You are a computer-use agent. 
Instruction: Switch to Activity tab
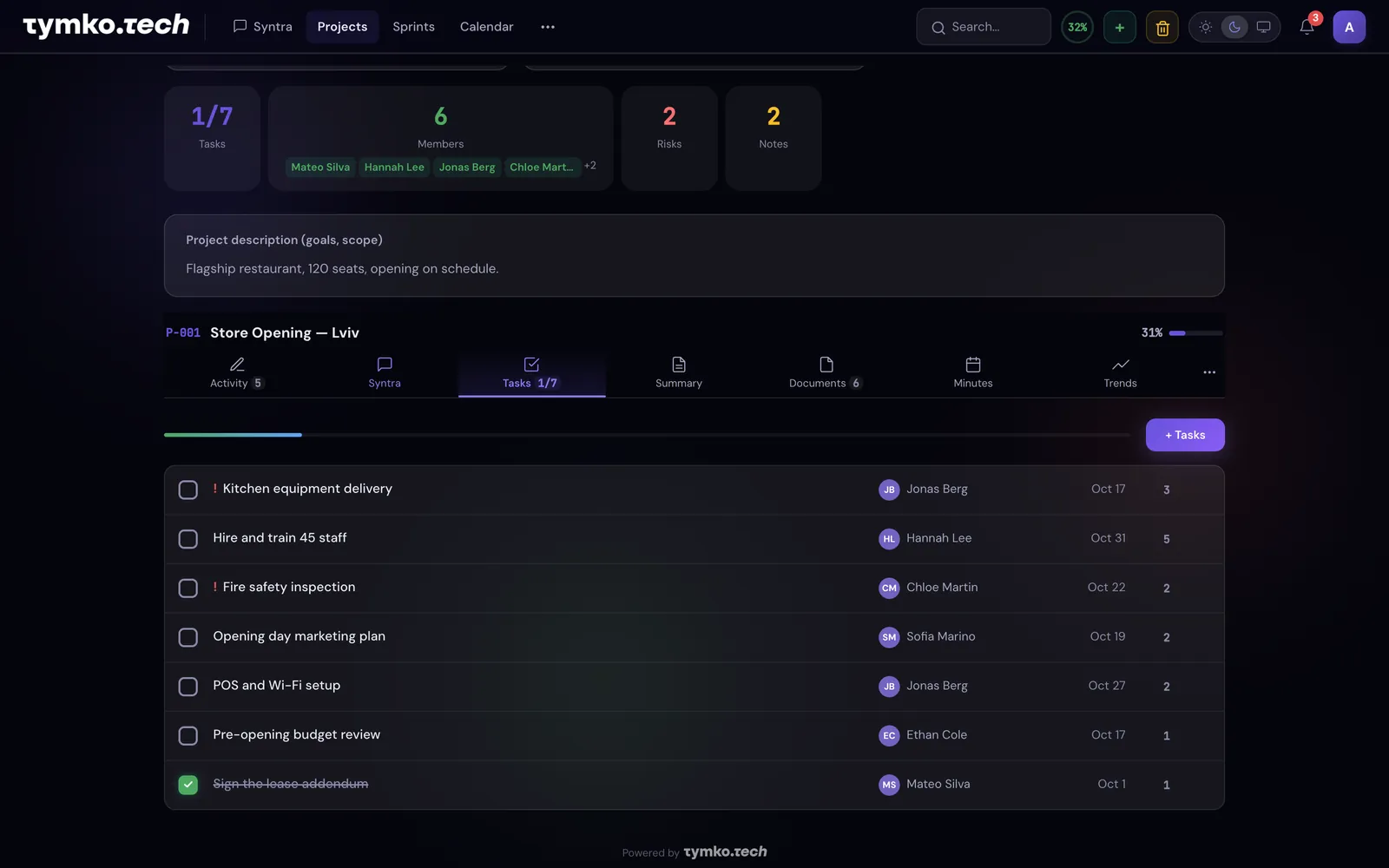(x=237, y=373)
